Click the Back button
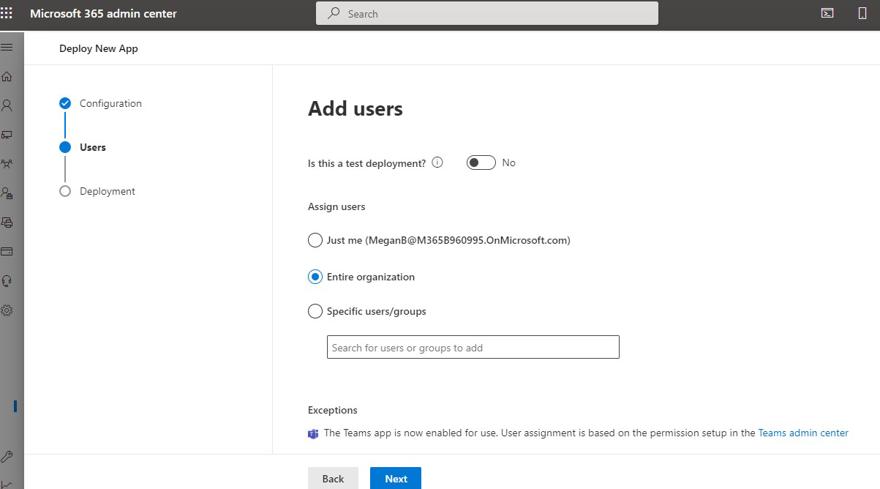 pos(333,478)
